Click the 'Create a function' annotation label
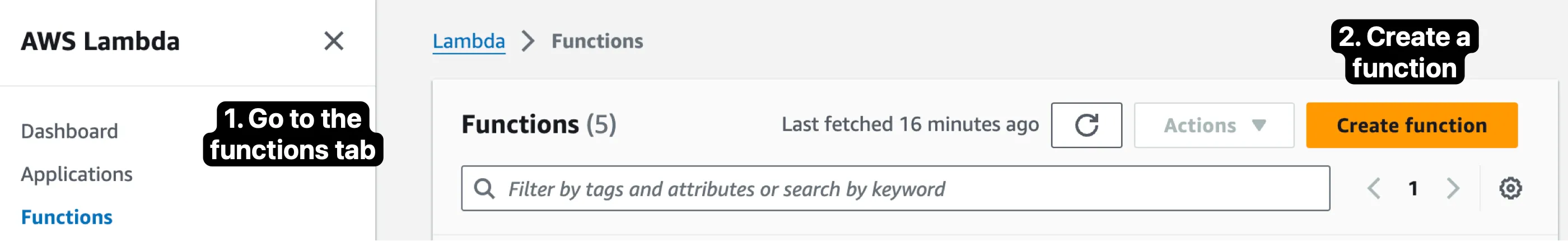Image resolution: width=1568 pixels, height=241 pixels. click(x=1404, y=52)
